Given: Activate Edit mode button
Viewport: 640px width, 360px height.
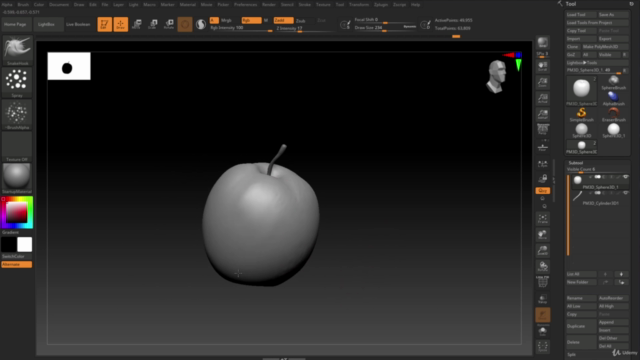Looking at the screenshot, I should coord(104,24).
